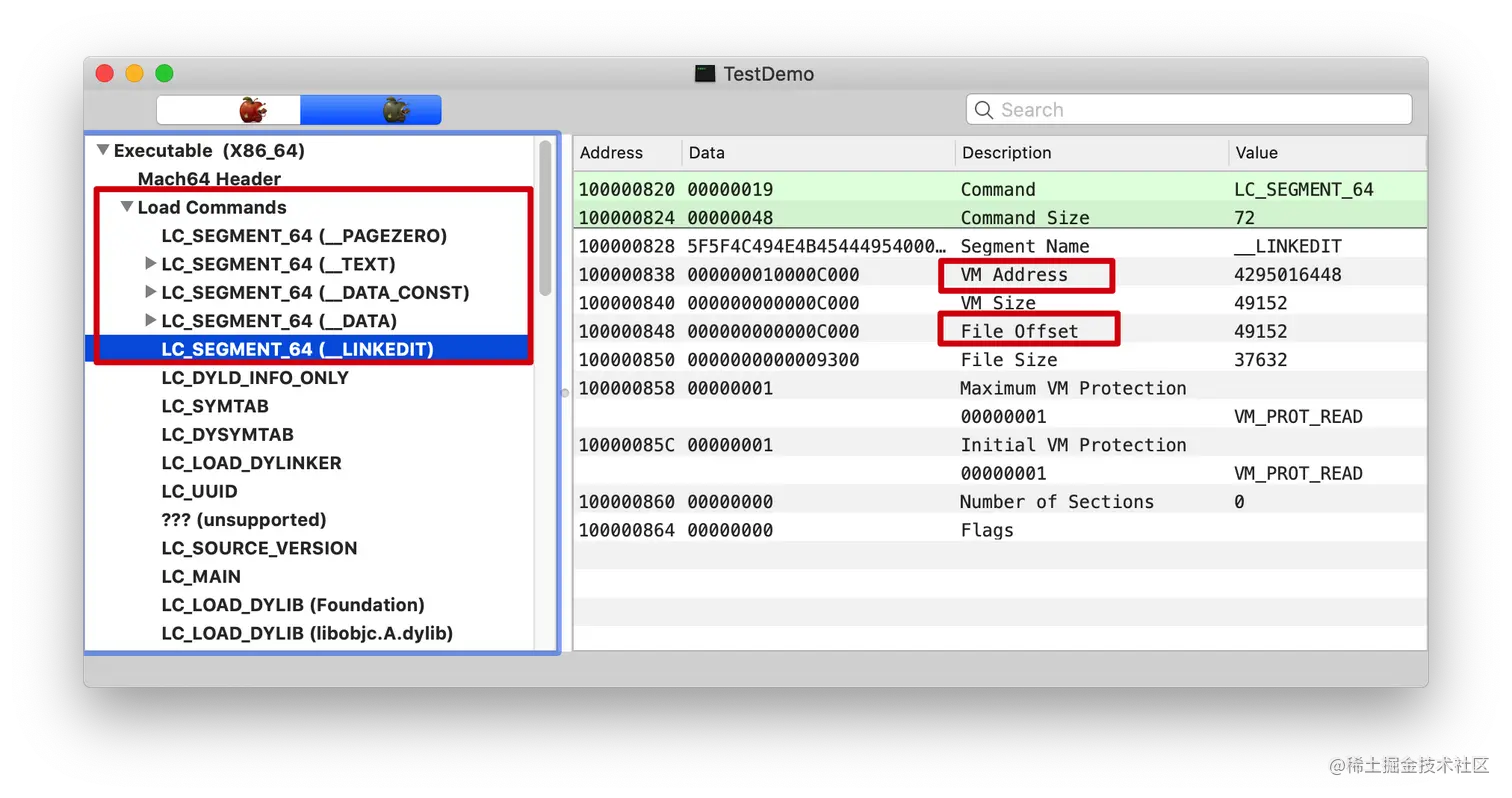Select the Command Size row

(x=1000, y=217)
